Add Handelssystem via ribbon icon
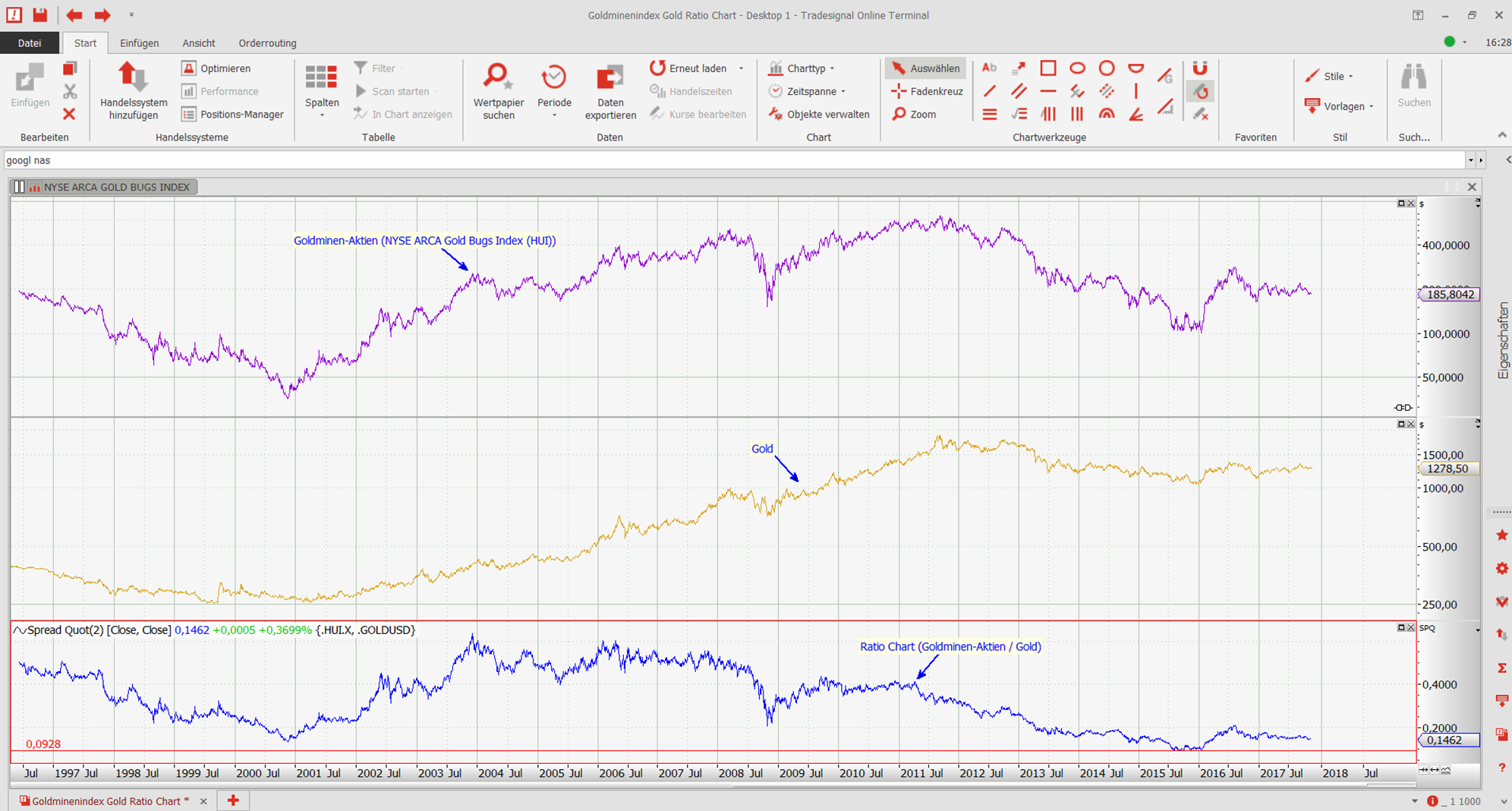The image size is (1512, 811). (133, 78)
